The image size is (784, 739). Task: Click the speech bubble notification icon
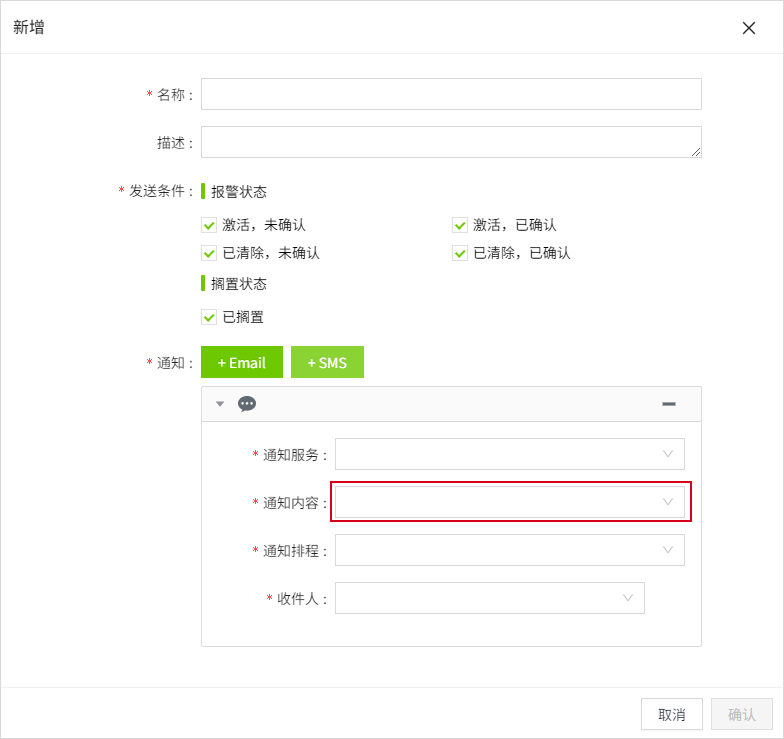(247, 404)
